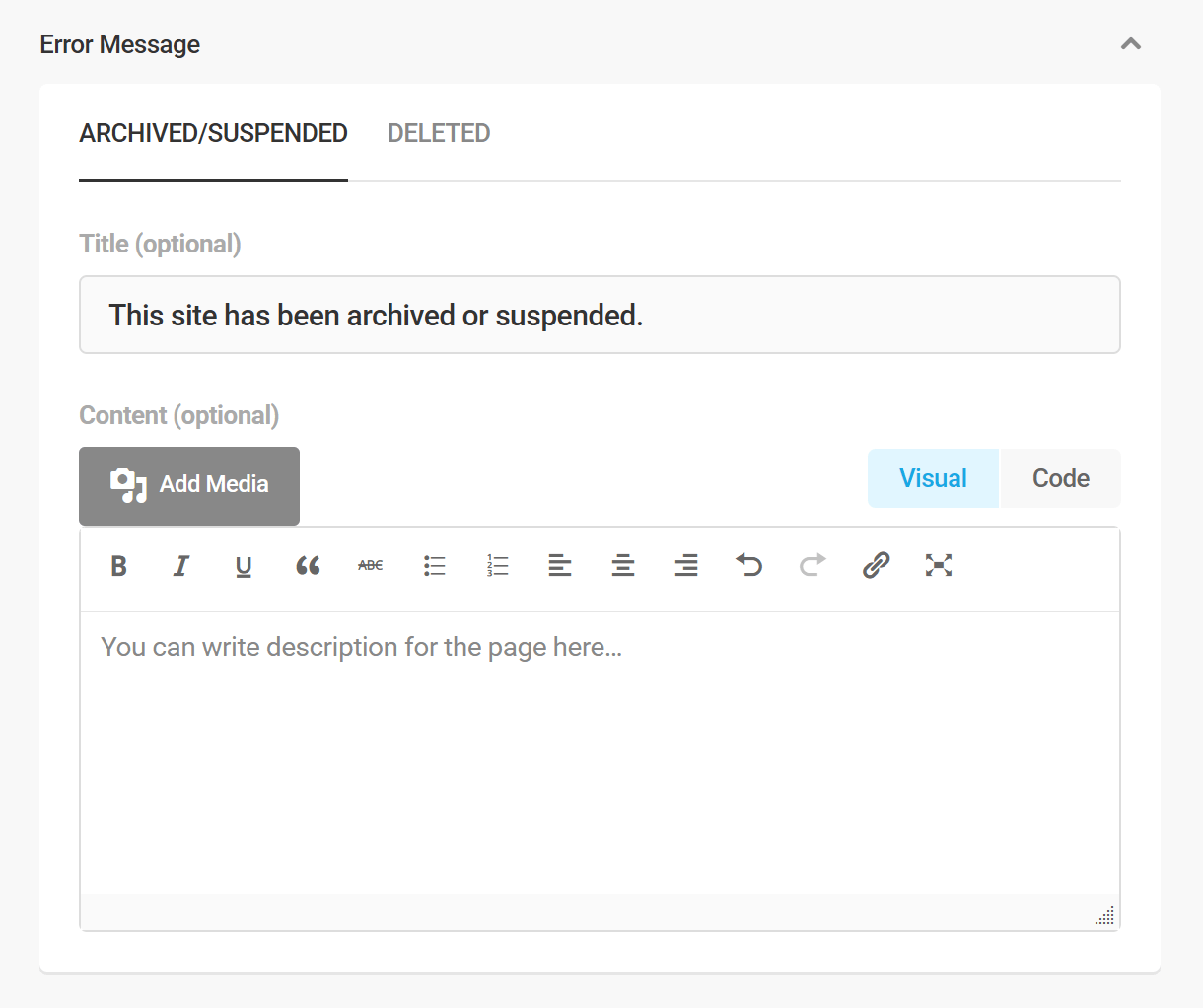Undo the last change
This screenshot has height=1008, width=1203.
coord(749,565)
